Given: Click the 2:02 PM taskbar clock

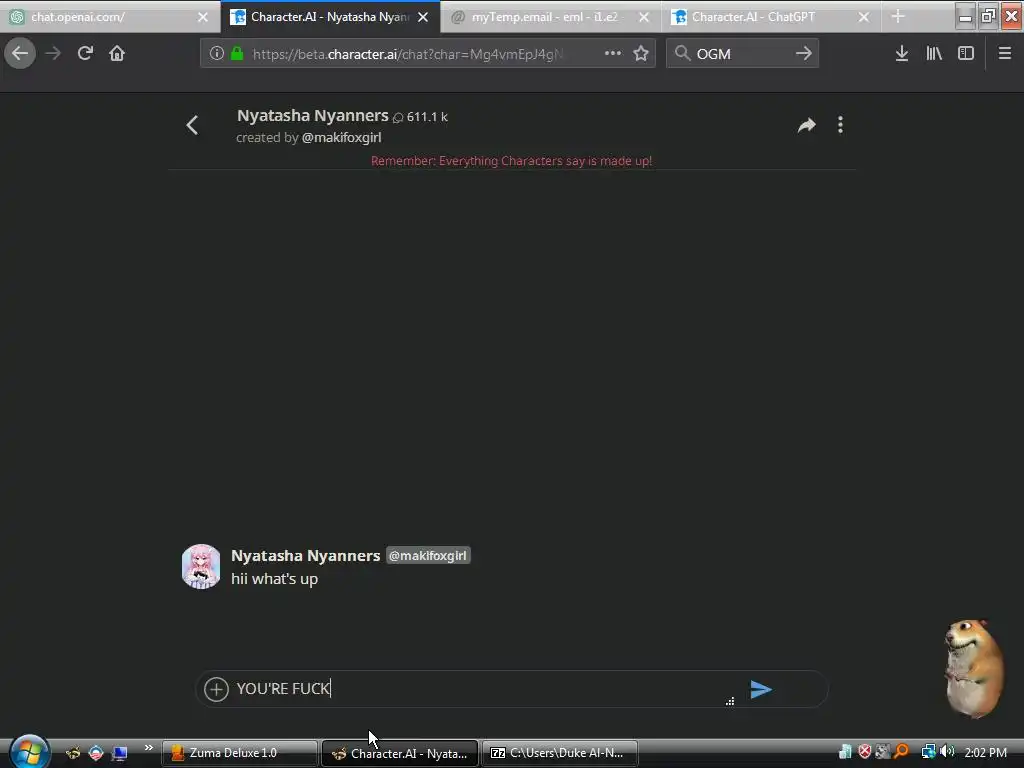Looking at the screenshot, I should [985, 753].
